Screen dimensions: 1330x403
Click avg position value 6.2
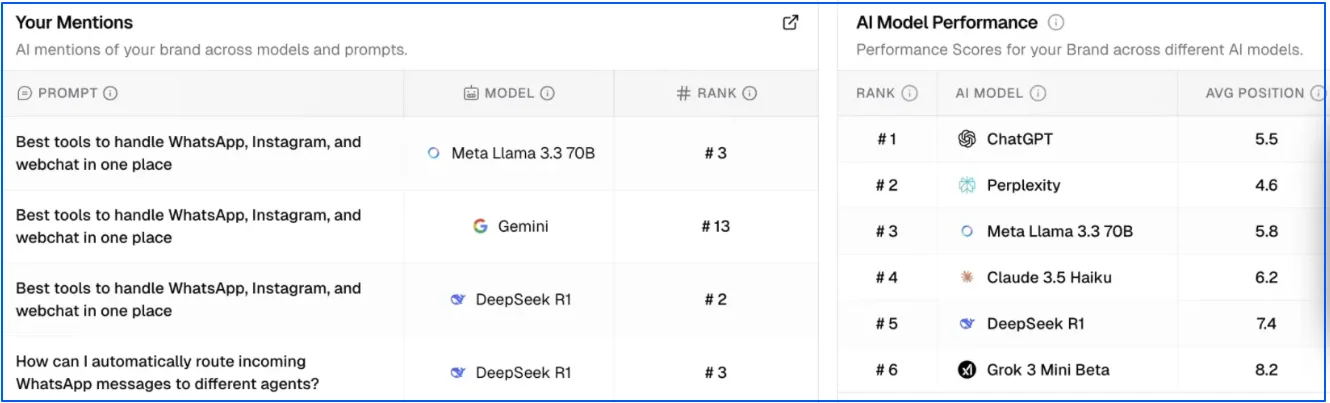1266,277
